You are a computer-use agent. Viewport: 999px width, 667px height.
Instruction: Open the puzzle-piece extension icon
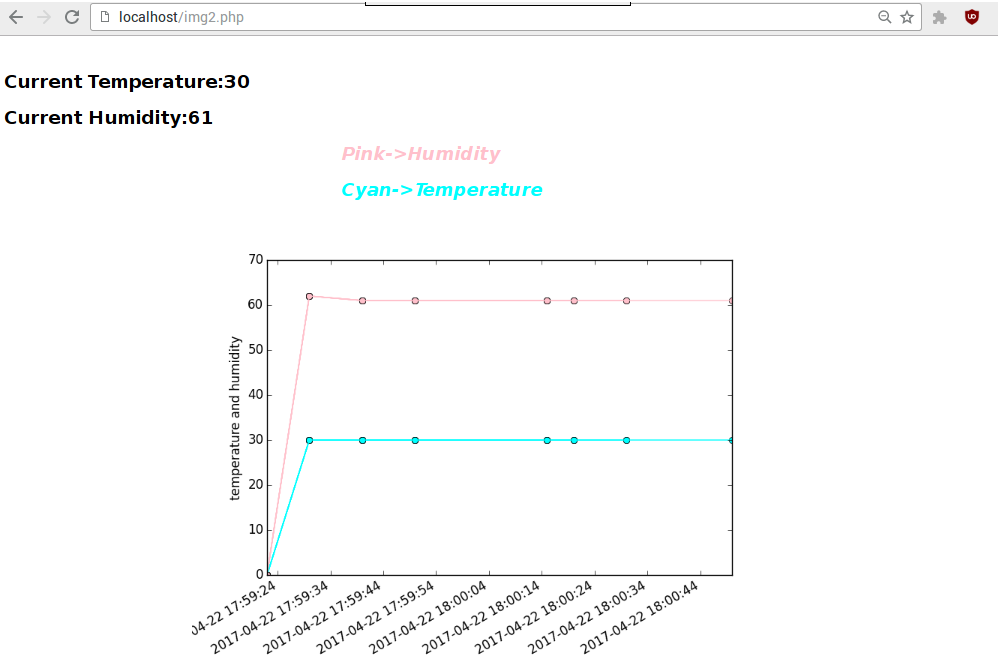point(940,17)
